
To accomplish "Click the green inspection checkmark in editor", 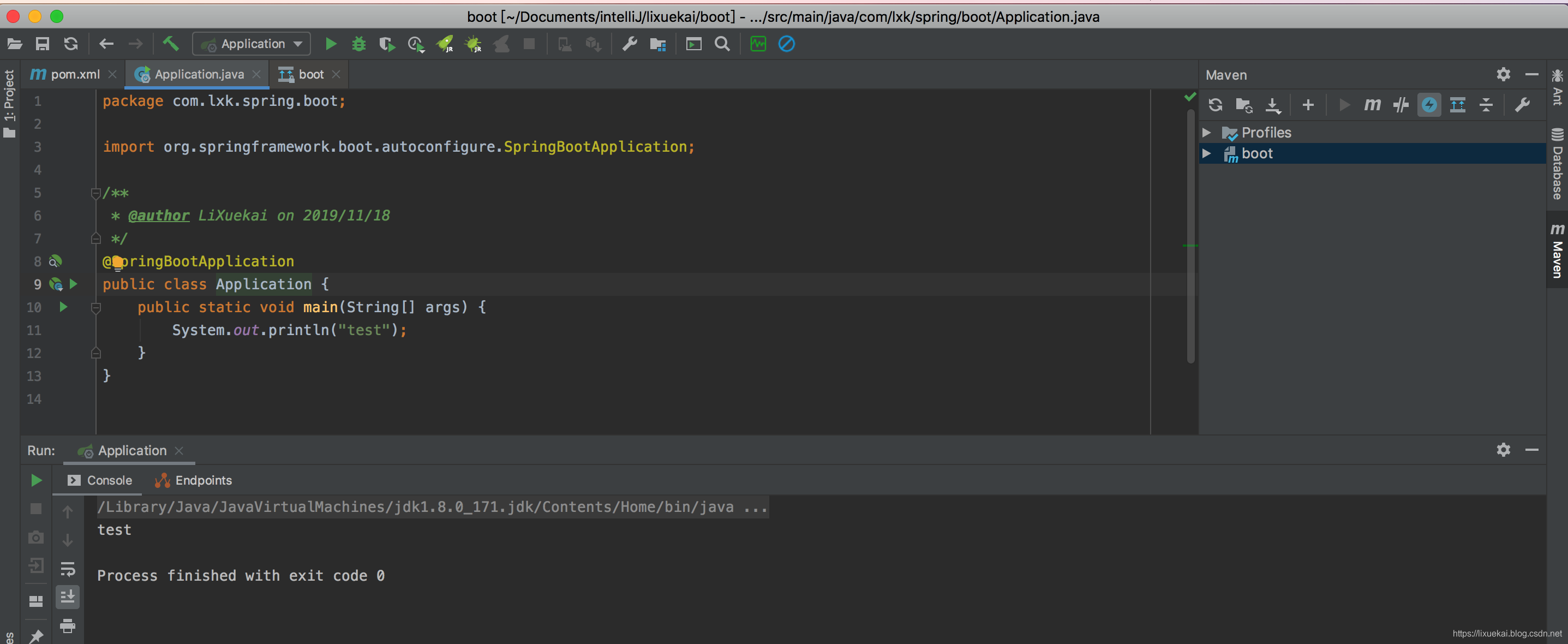I will 1190,97.
